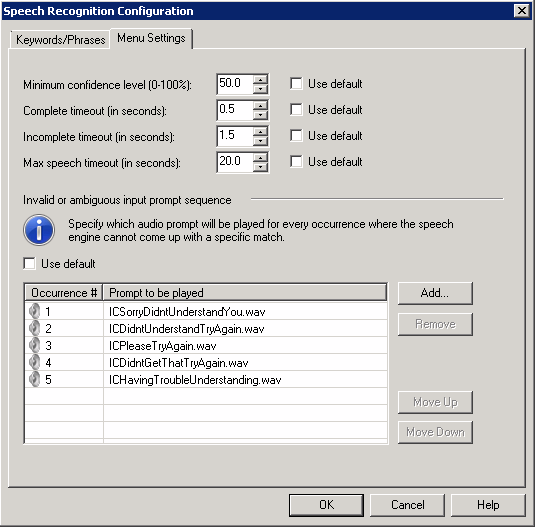The image size is (535, 527).
Task: Switch to the Keywords/Phrases tab
Action: [x=60, y=40]
